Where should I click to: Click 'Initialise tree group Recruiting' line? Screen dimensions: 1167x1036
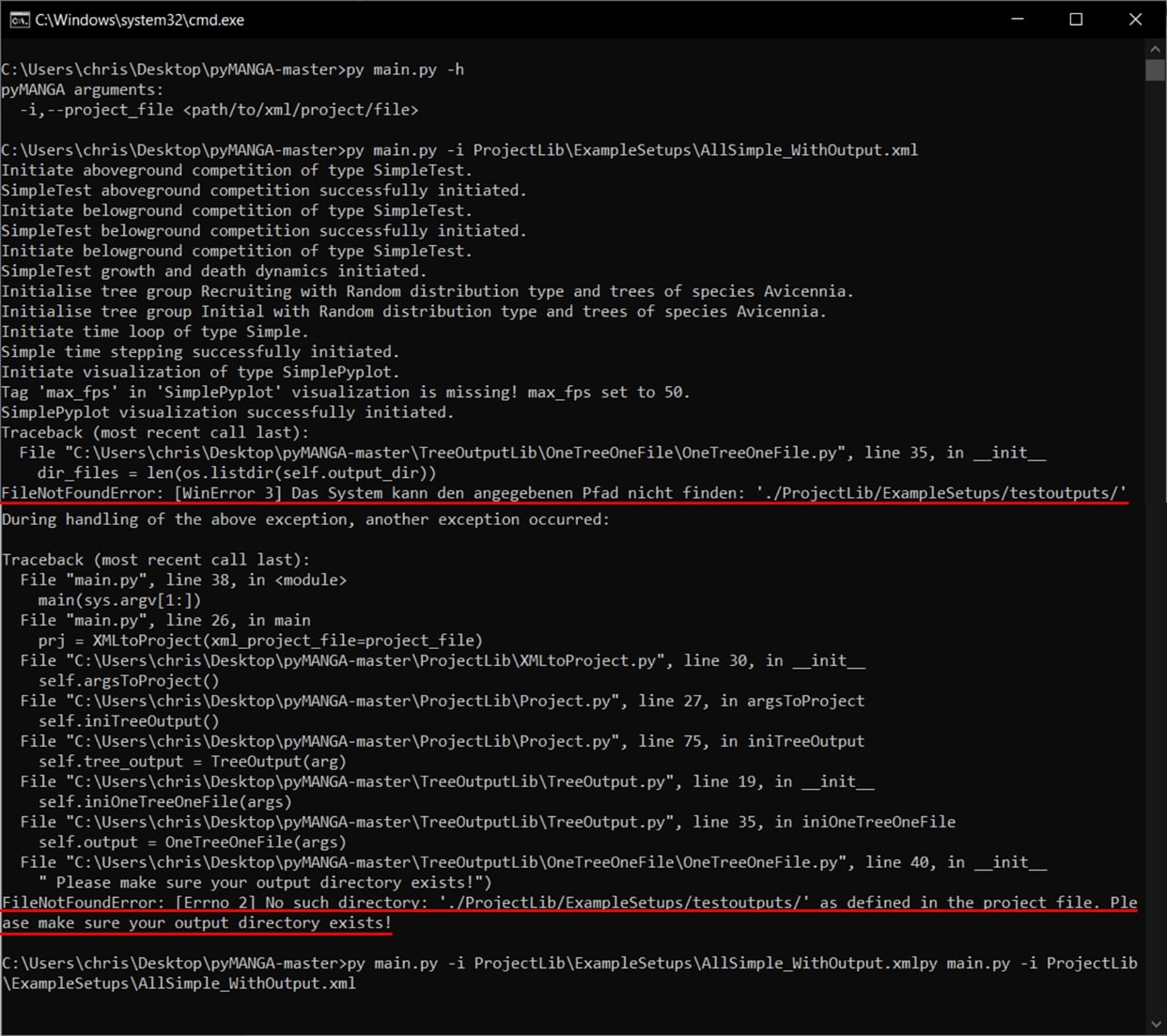click(x=428, y=291)
